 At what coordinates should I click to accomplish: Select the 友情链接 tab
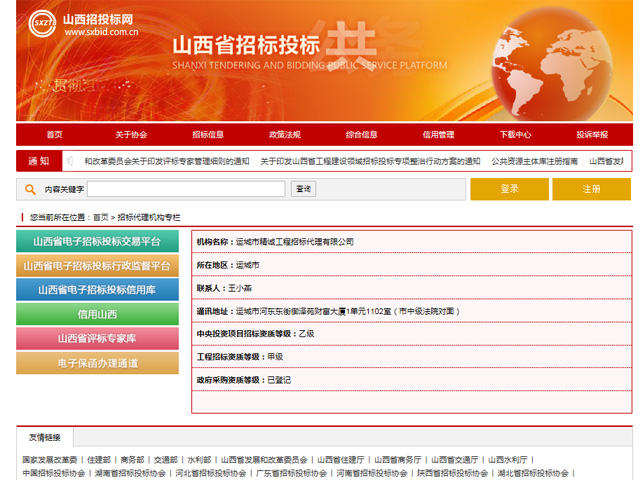(x=44, y=437)
